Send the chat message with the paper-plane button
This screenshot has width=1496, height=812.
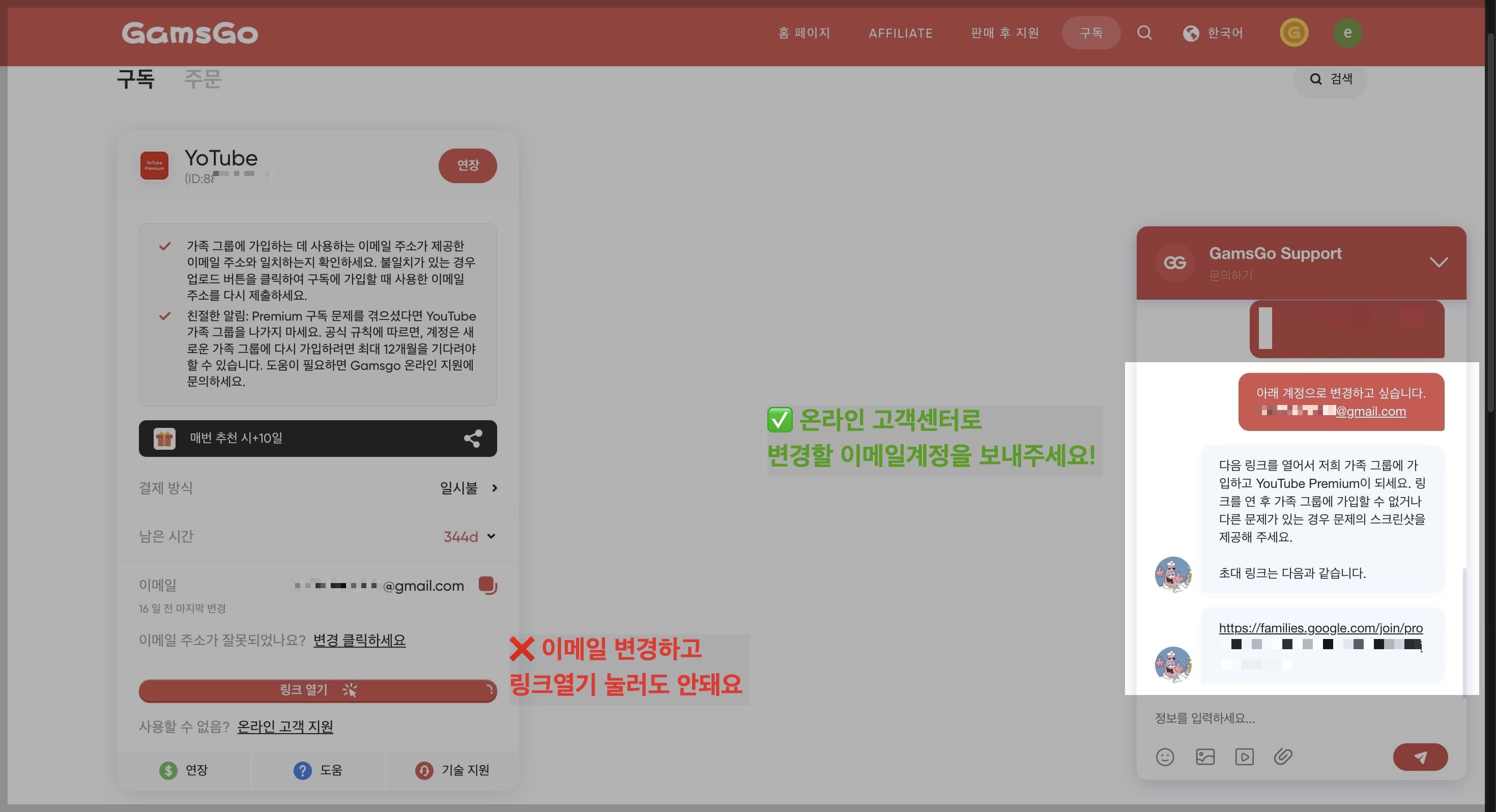pos(1420,757)
